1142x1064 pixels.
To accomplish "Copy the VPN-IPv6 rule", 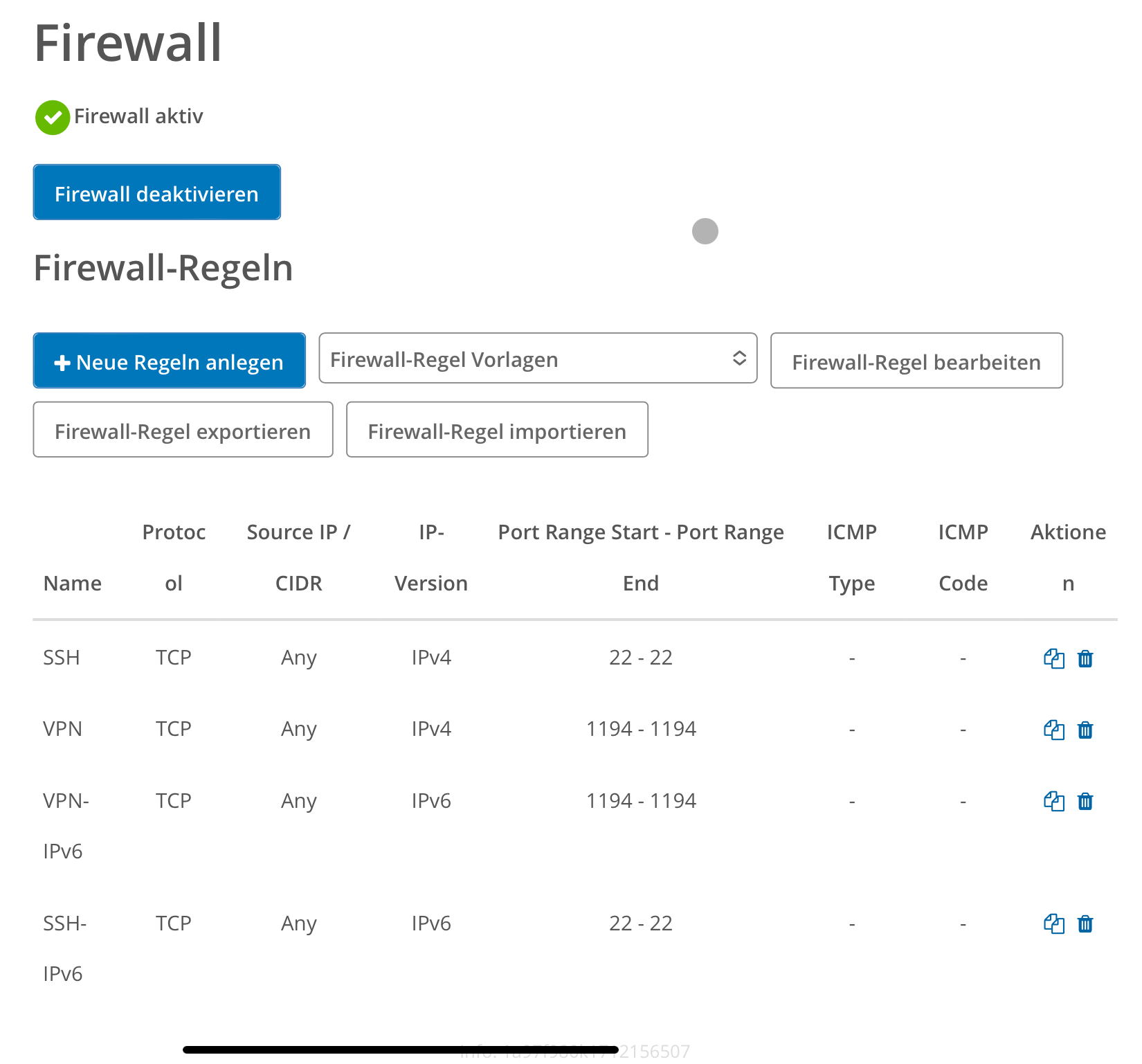I will click(1053, 802).
